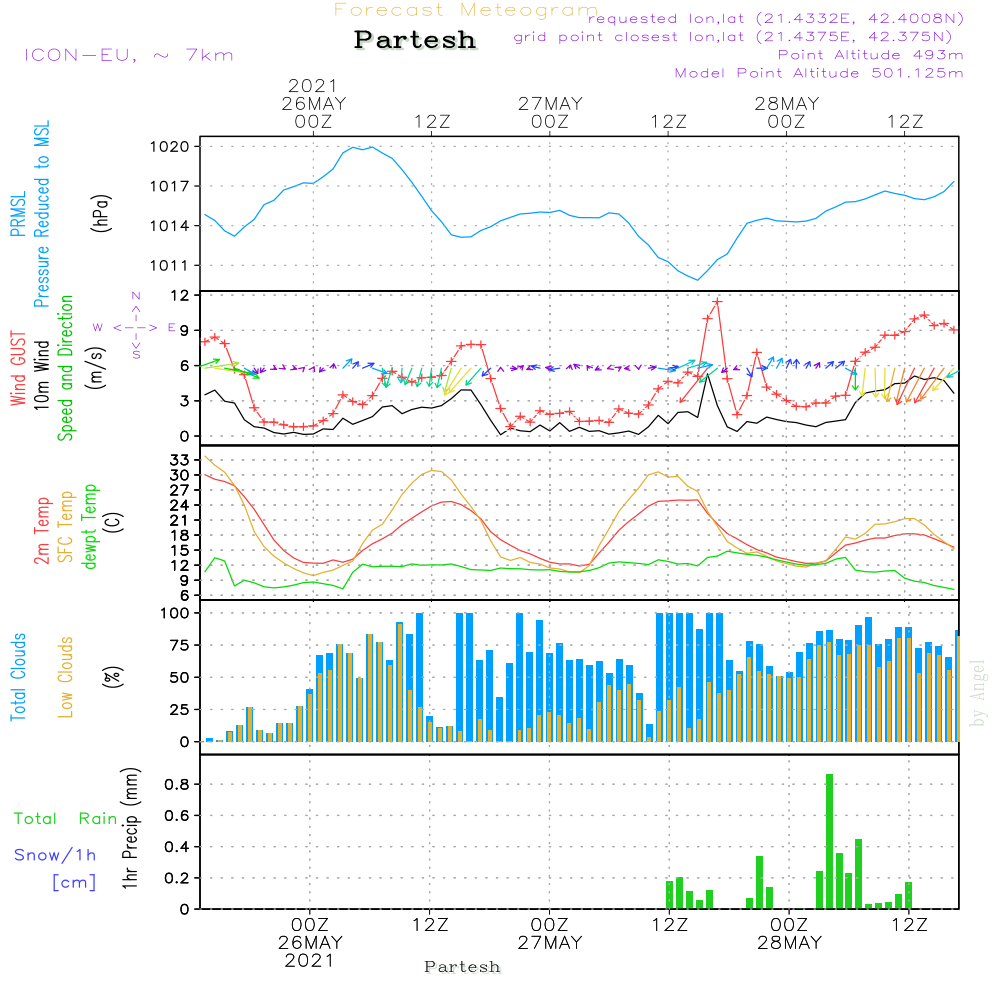Image resolution: width=1000 pixels, height=1000 pixels.
Task: Click the '1020' pressure tick label
Action: (170, 147)
